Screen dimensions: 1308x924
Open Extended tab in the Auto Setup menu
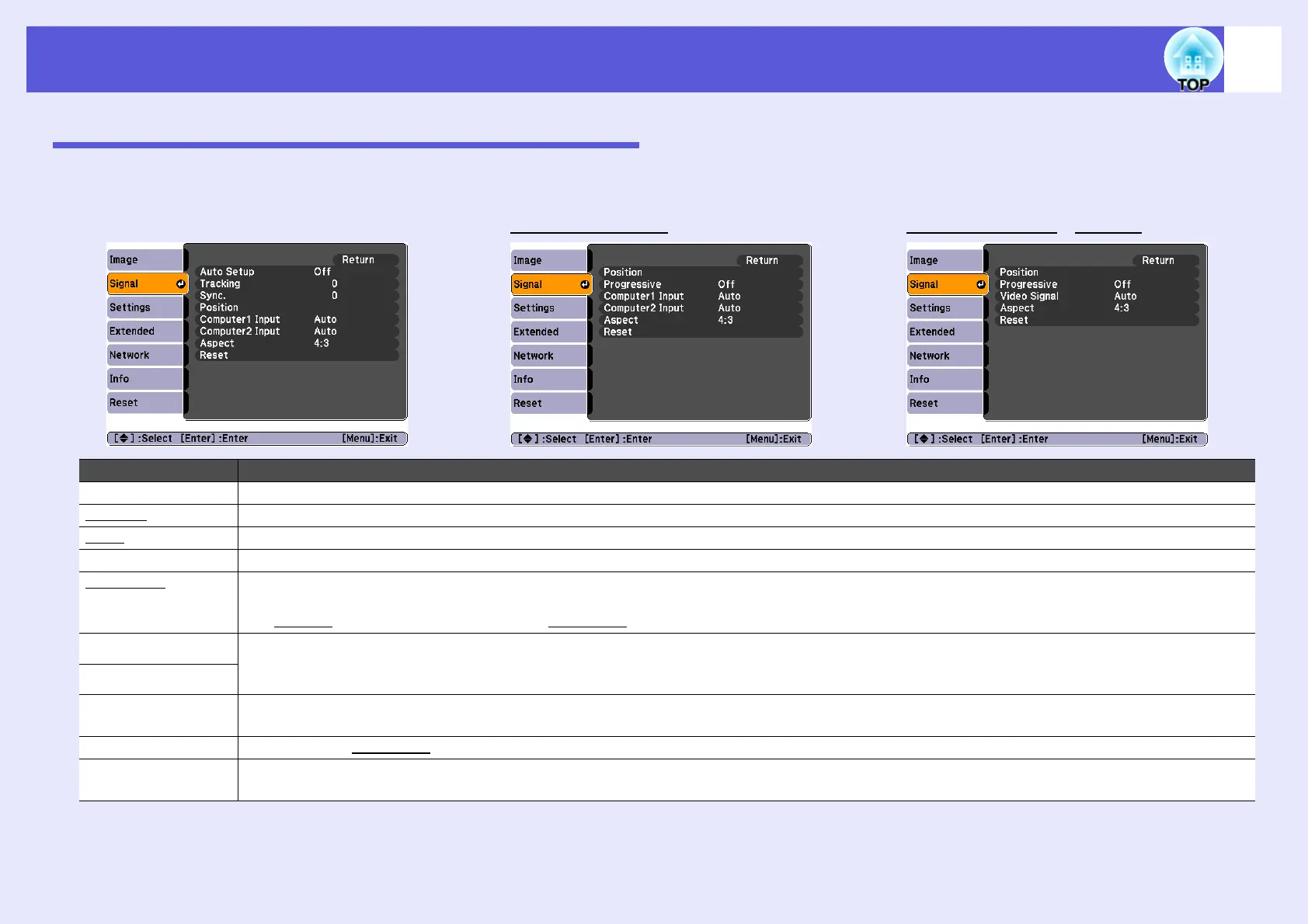[145, 332]
